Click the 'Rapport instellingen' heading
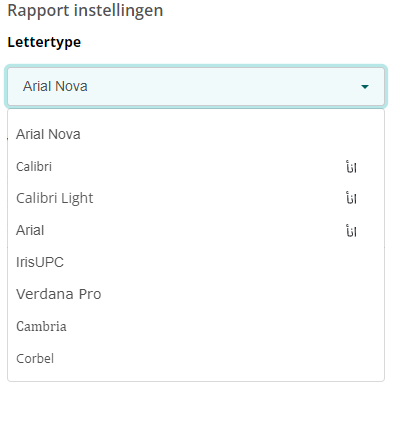The image size is (398, 429). 85,10
